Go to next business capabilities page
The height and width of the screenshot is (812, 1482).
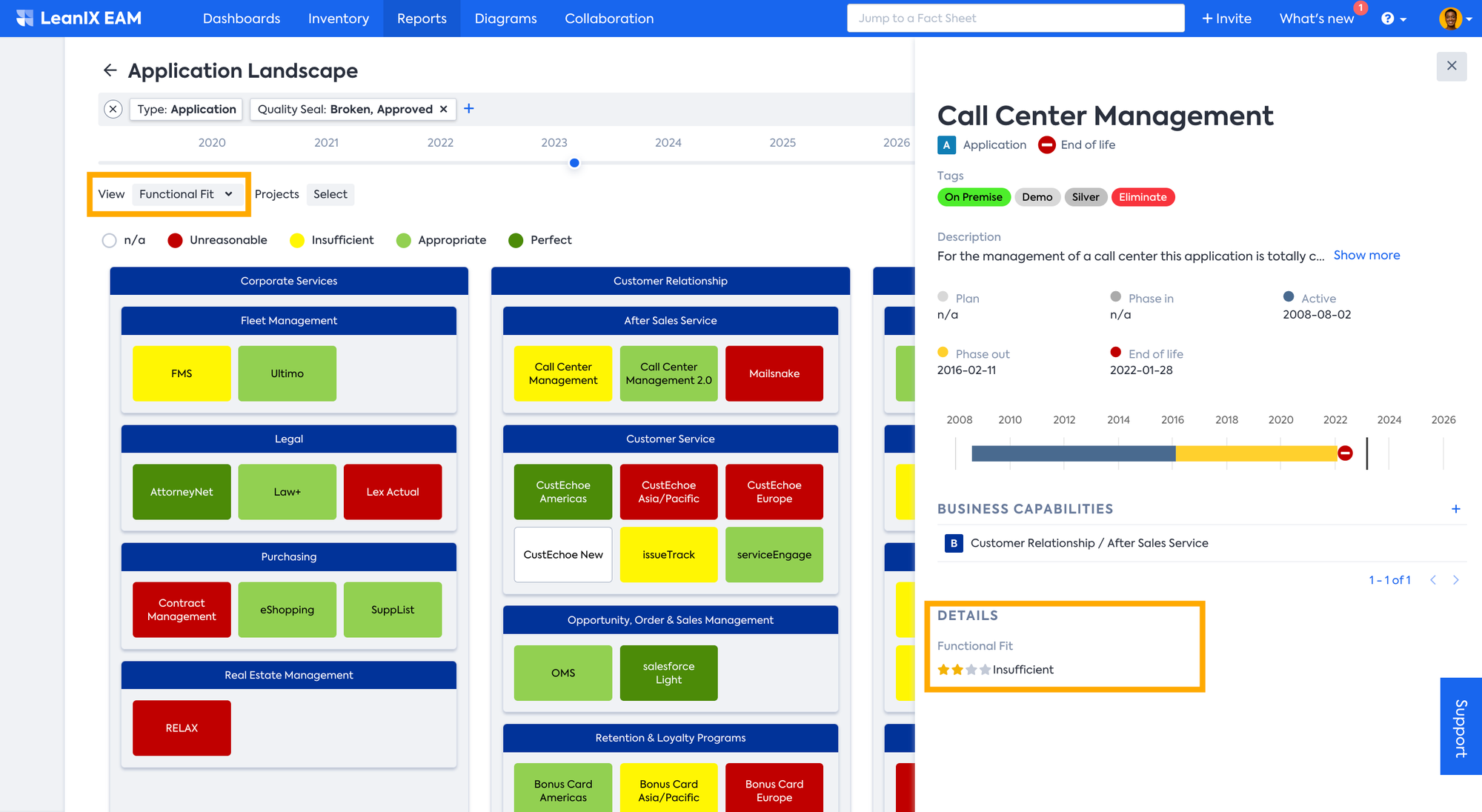1455,580
